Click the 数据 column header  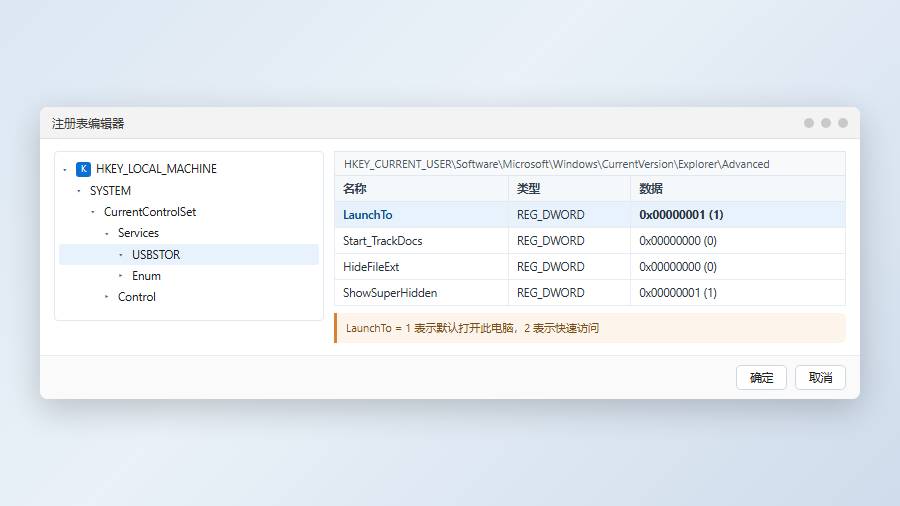(738, 188)
